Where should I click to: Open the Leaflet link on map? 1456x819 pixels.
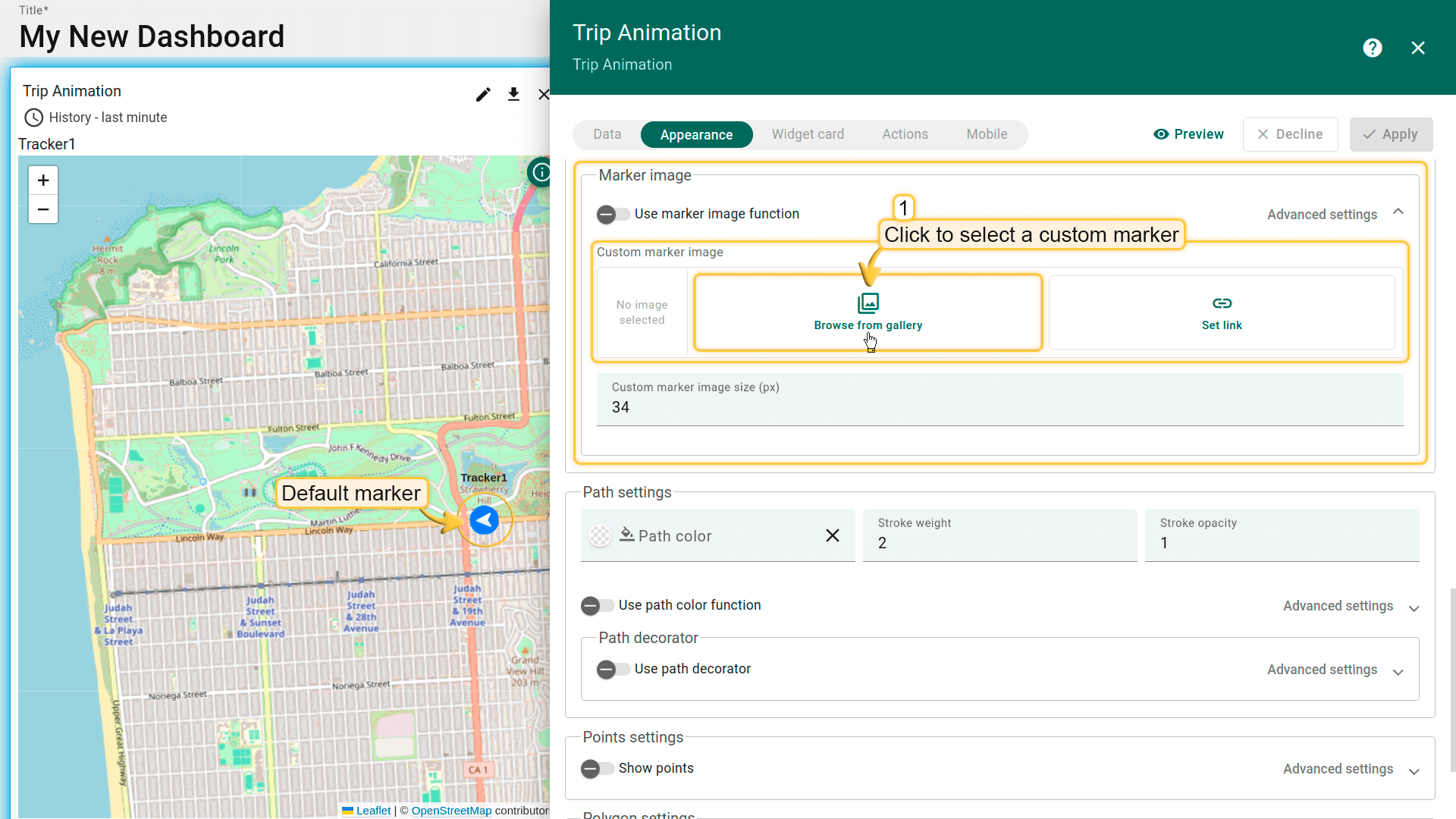pyautogui.click(x=373, y=811)
